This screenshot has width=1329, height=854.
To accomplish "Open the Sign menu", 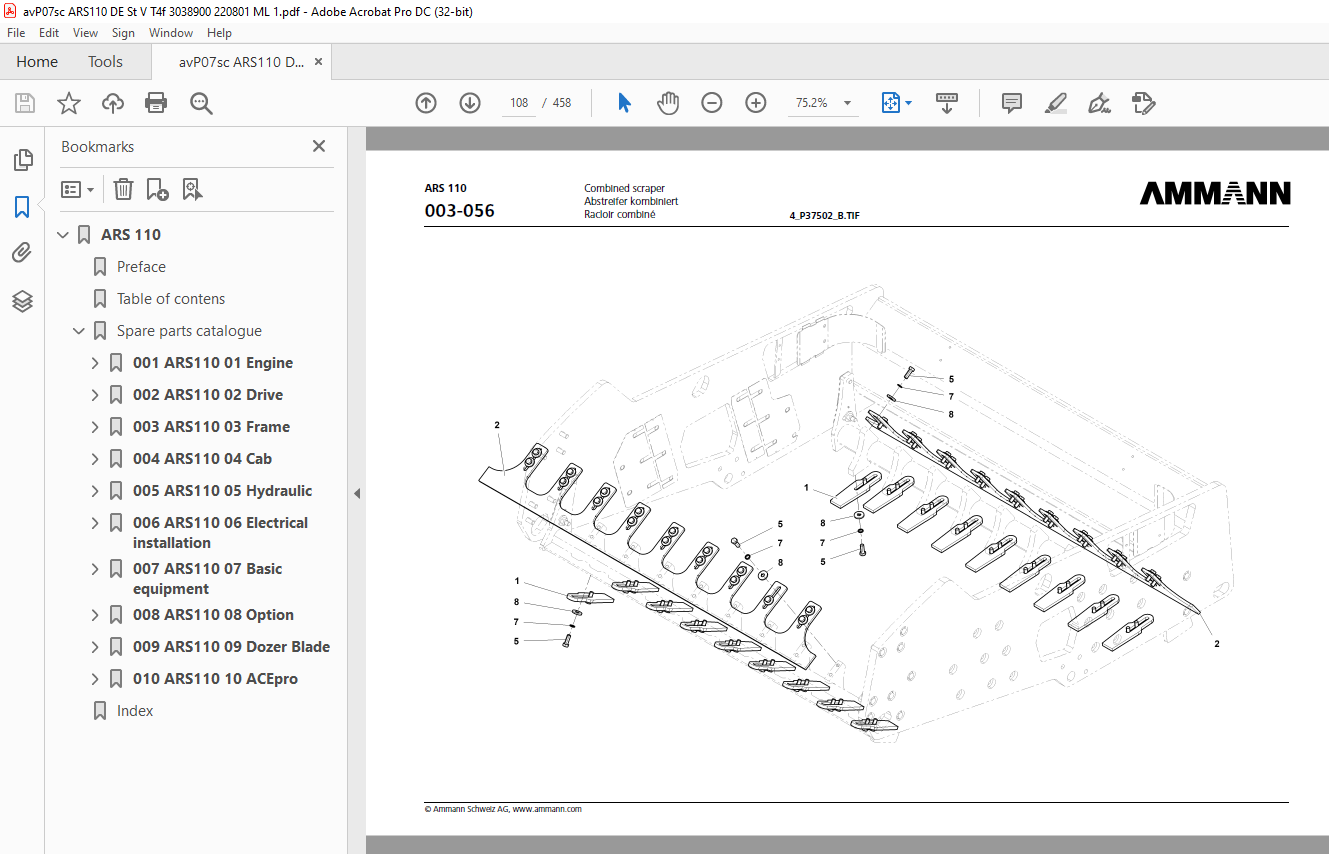I will pos(123,33).
